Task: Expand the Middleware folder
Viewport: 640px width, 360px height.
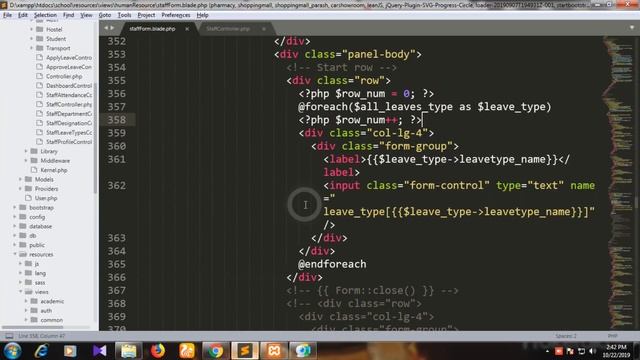Action: (x=26, y=160)
